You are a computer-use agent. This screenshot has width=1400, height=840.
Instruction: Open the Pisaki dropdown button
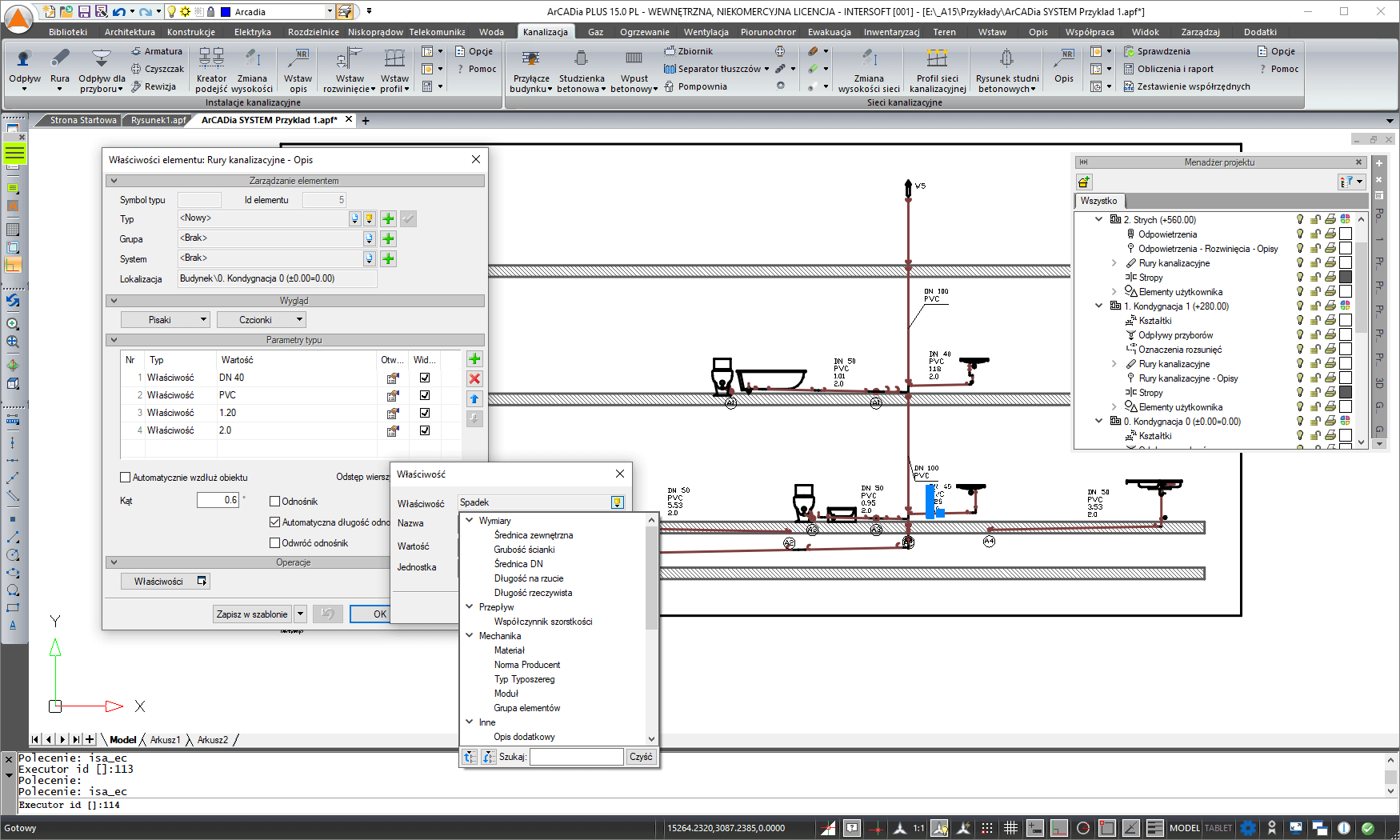click(x=166, y=319)
